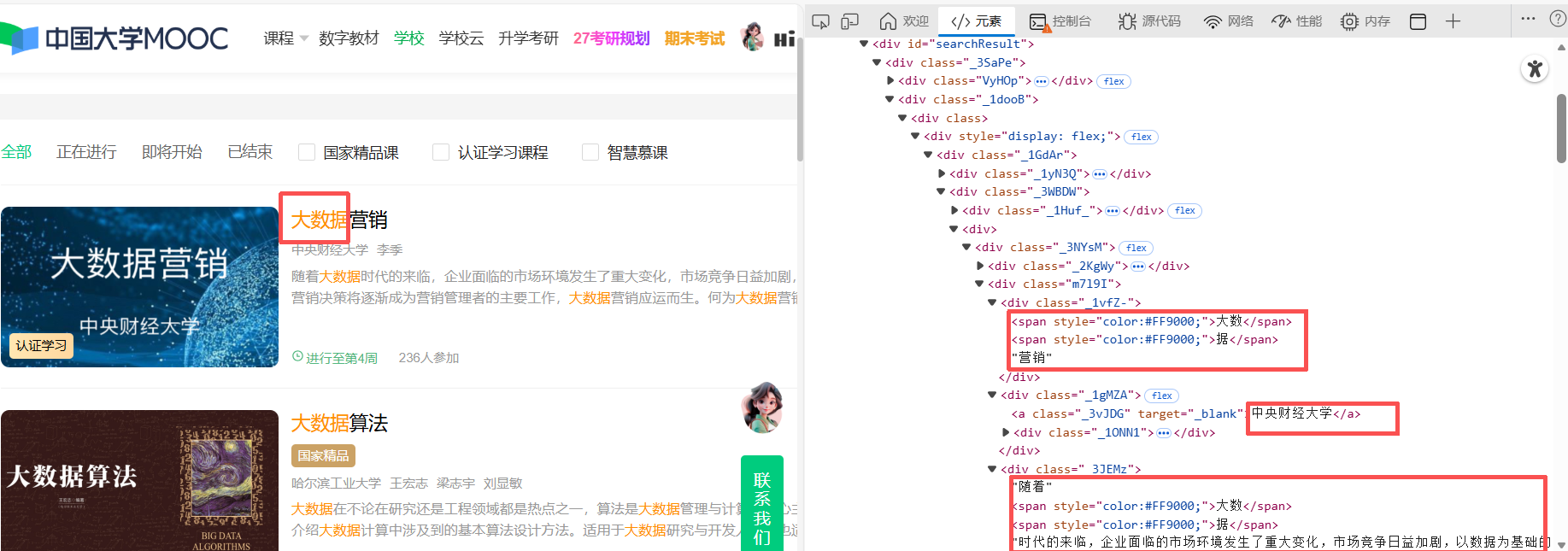Open 学校云 navigation link
Image resolution: width=1568 pixels, height=551 pixels.
(461, 38)
